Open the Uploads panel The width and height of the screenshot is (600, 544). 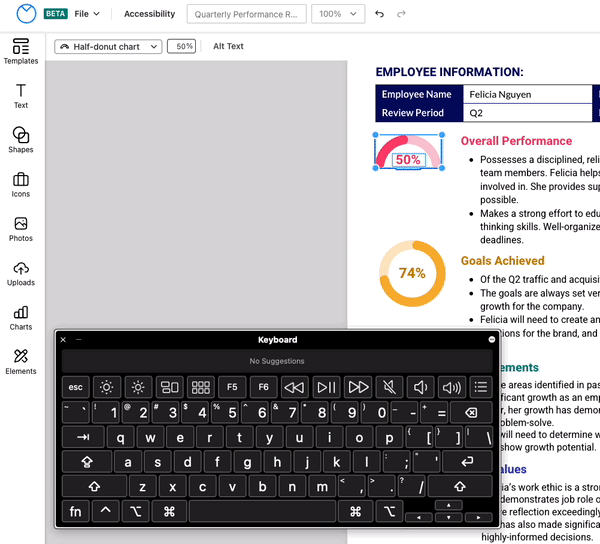[x=21, y=273]
